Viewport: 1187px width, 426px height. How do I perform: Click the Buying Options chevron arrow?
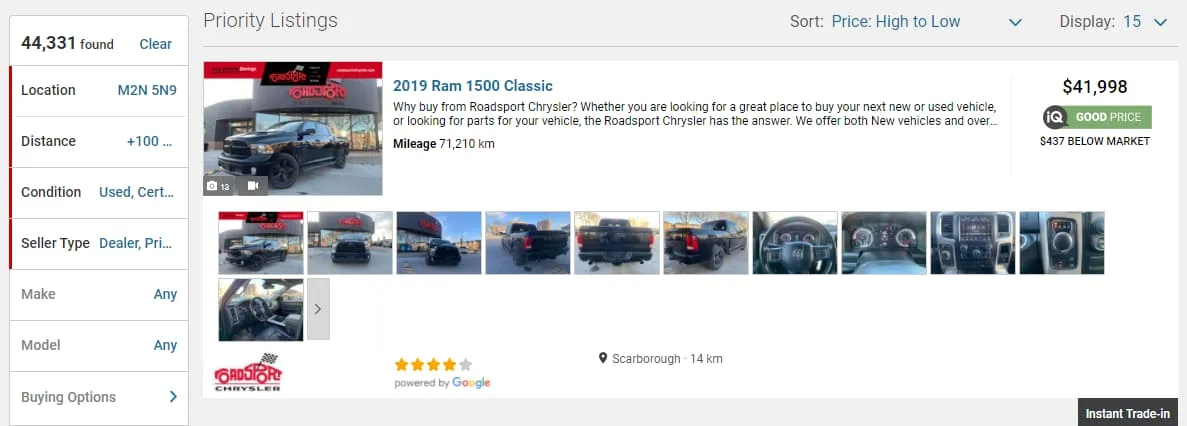click(173, 396)
